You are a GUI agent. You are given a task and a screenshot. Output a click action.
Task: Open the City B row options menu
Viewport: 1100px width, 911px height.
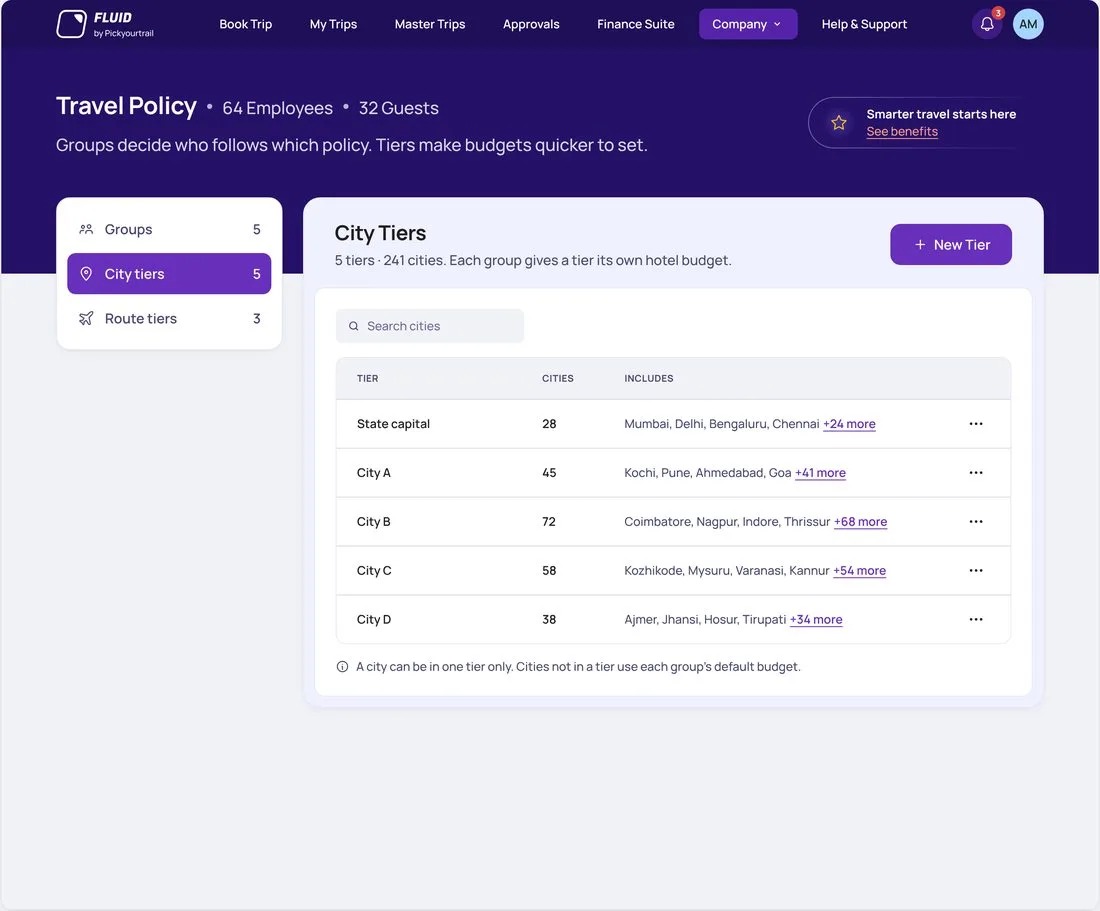[975, 522]
